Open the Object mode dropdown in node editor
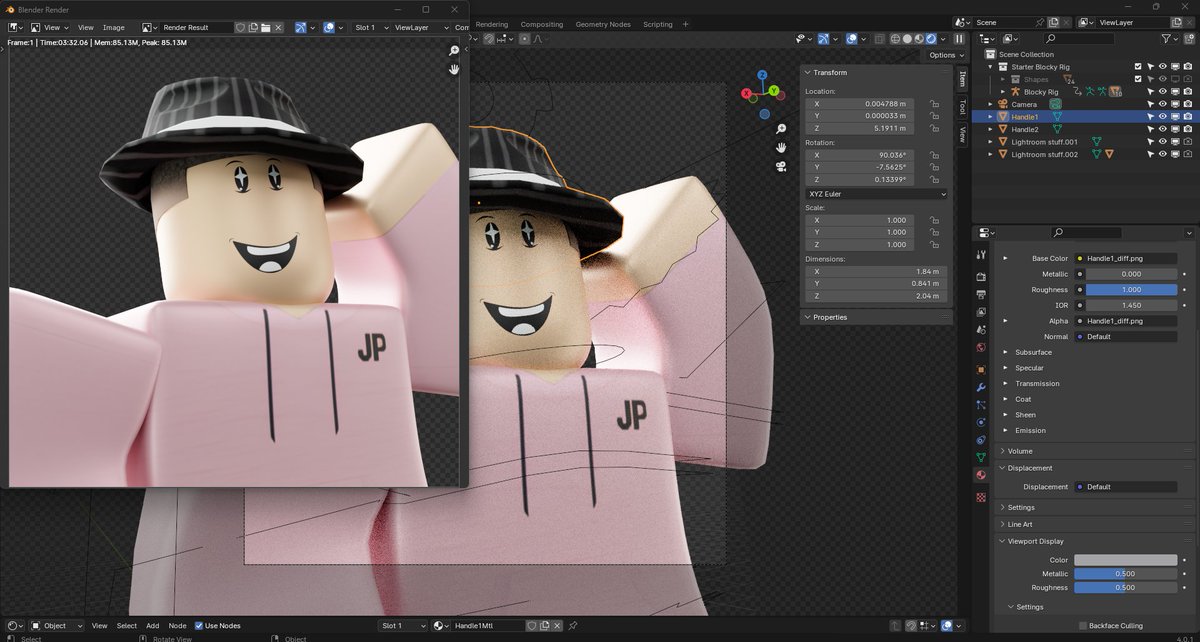The image size is (1200, 642). [x=56, y=626]
